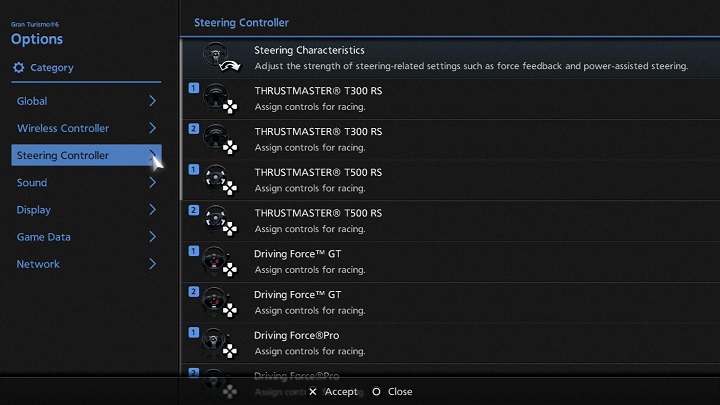The height and width of the screenshot is (405, 720).
Task: Expand the Global category chevron
Action: click(x=152, y=101)
